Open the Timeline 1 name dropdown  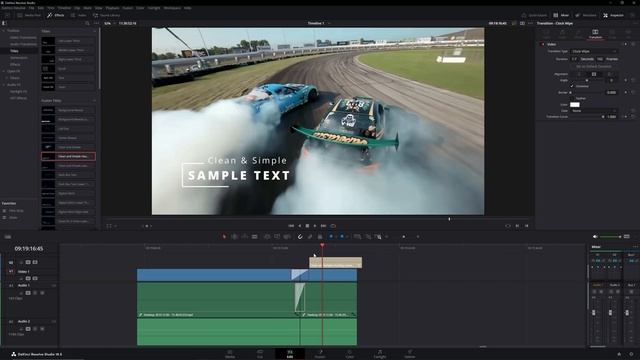pos(318,23)
